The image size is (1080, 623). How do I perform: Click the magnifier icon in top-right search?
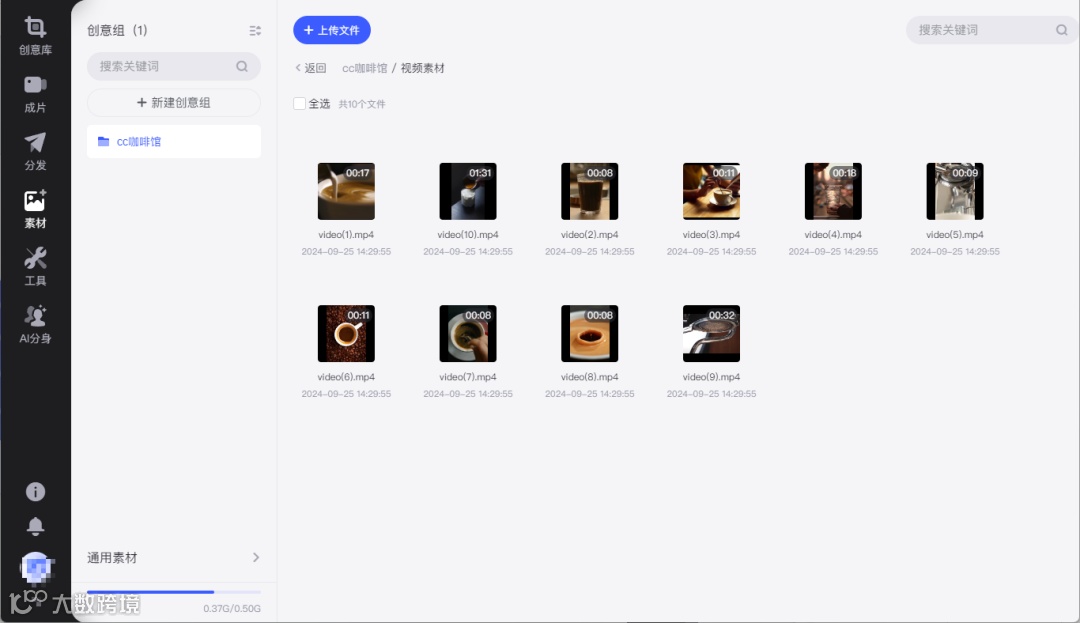[x=1061, y=30]
